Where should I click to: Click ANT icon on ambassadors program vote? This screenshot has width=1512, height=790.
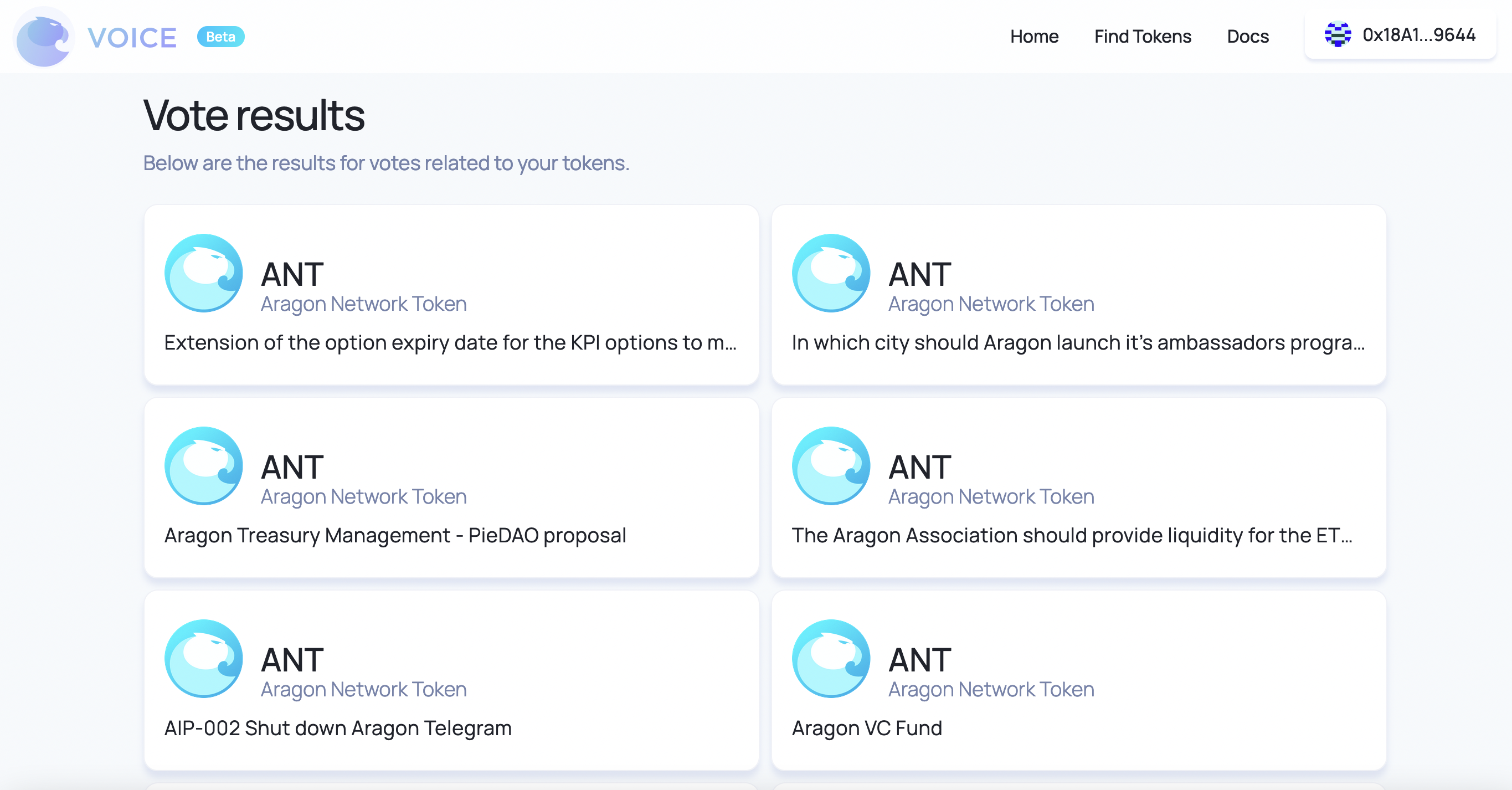click(x=831, y=273)
